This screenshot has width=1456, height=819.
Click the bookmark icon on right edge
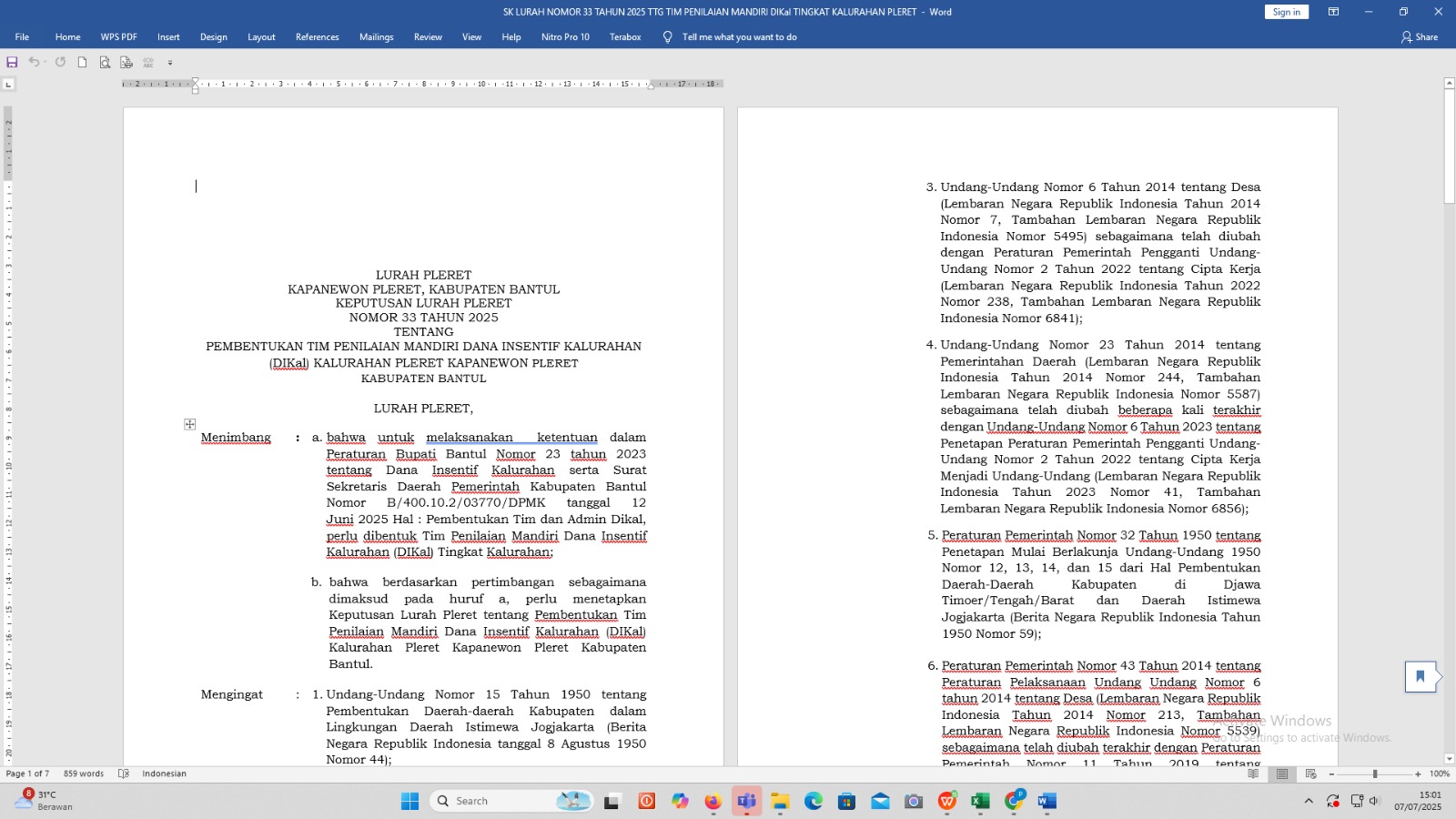click(1420, 676)
